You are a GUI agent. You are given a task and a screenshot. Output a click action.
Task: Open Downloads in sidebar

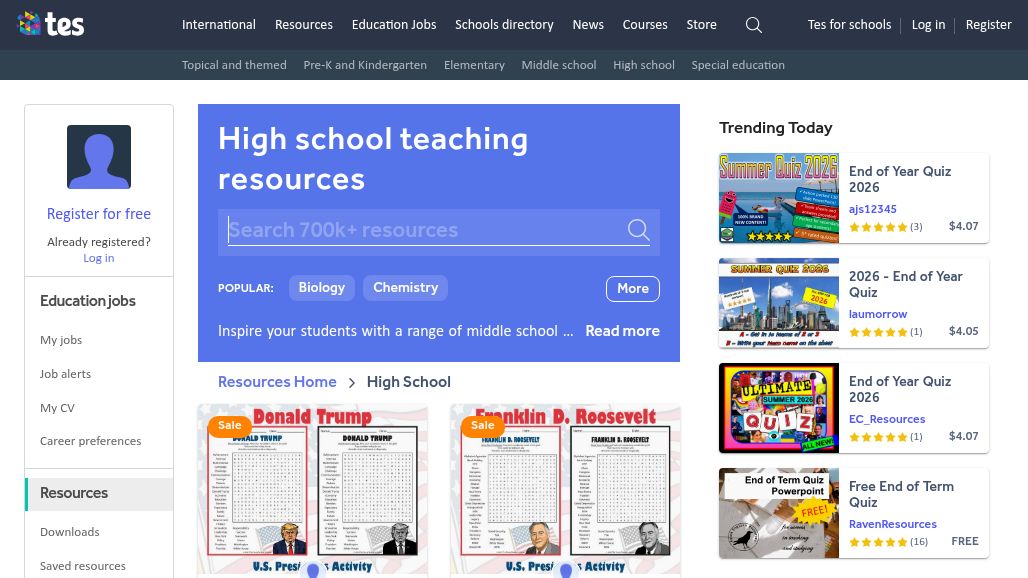pos(69,532)
